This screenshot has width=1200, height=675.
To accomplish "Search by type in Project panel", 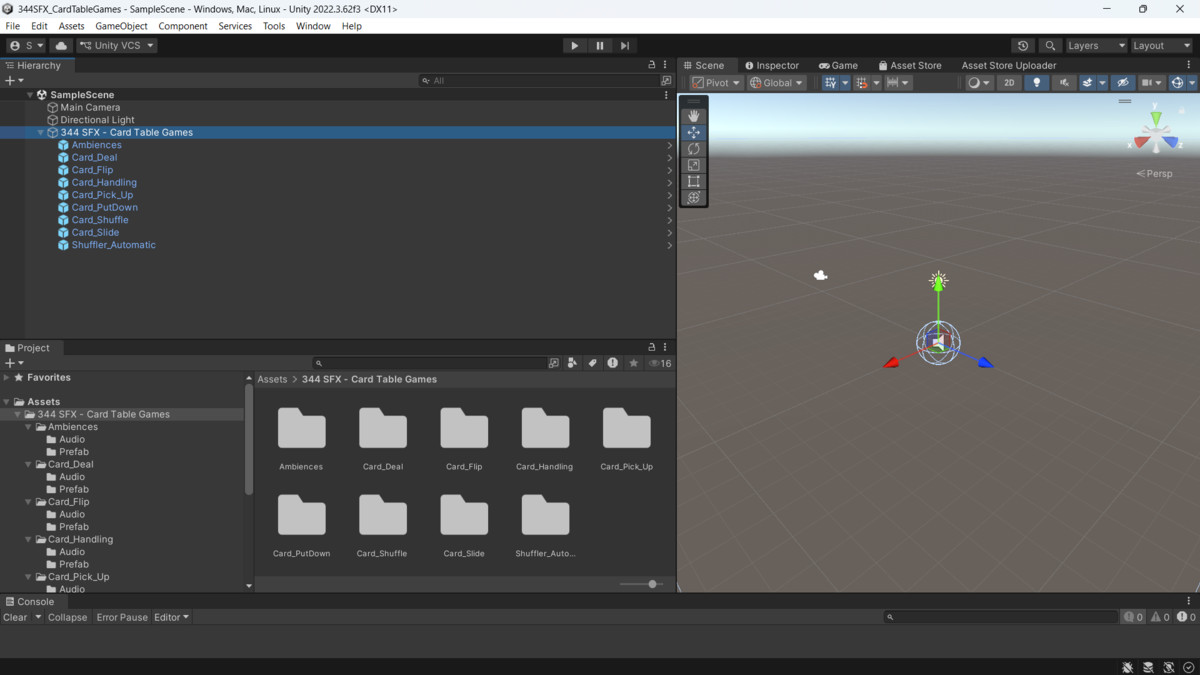I will (x=572, y=363).
